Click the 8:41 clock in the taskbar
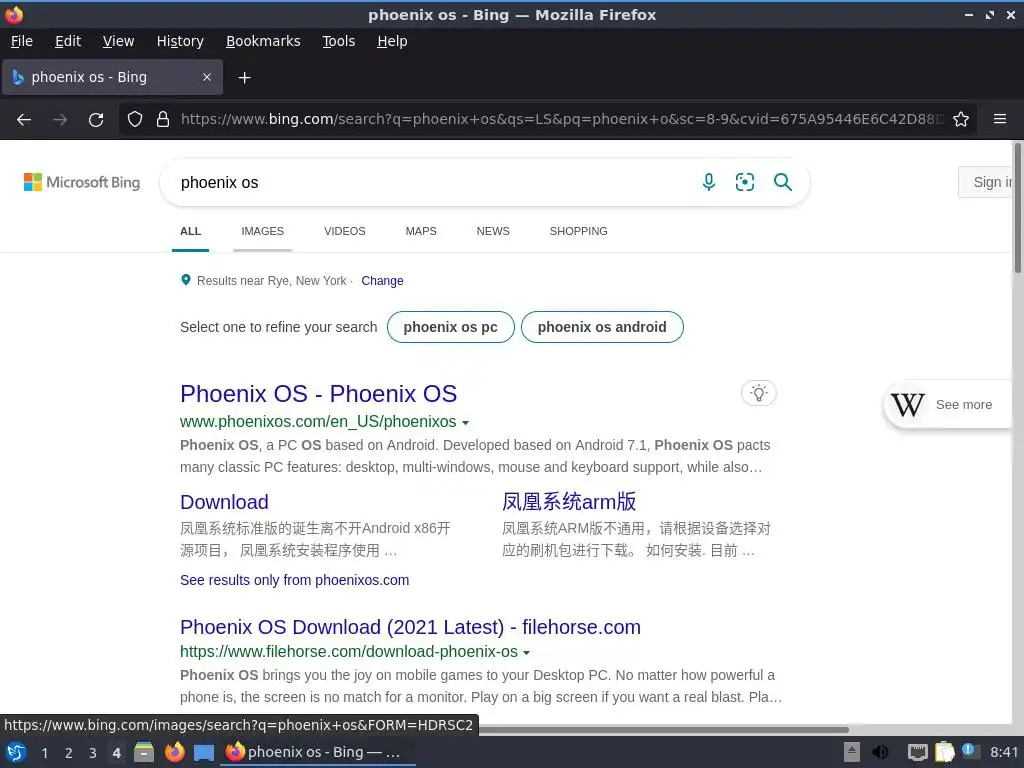The image size is (1024, 768). [x=1004, y=752]
